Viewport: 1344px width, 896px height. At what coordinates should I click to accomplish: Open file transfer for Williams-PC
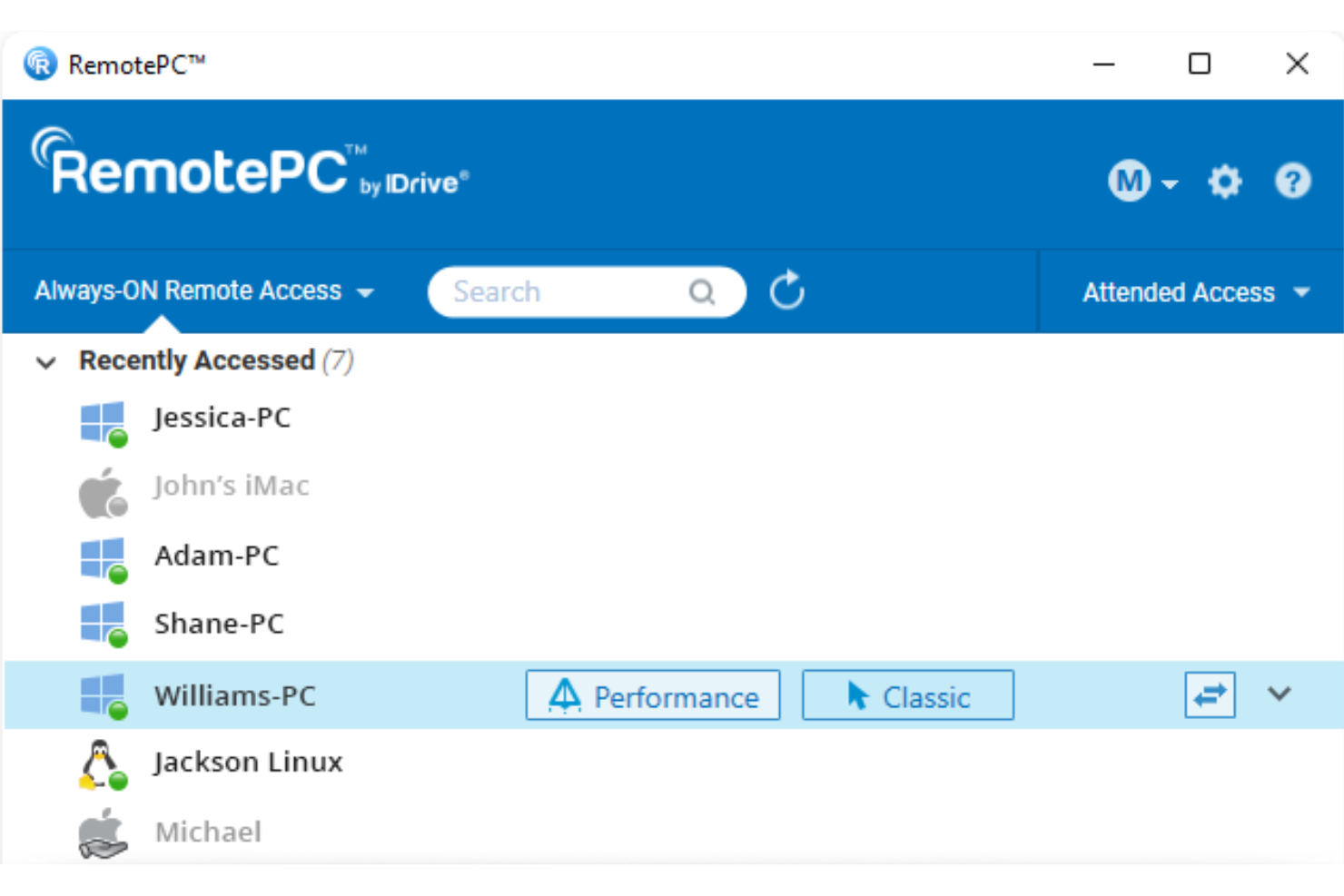click(1210, 694)
